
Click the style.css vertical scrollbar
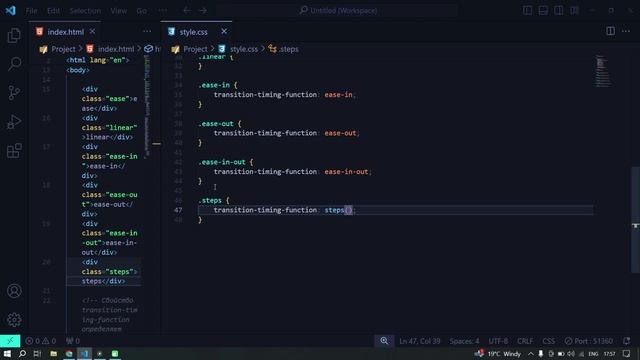tap(636, 220)
